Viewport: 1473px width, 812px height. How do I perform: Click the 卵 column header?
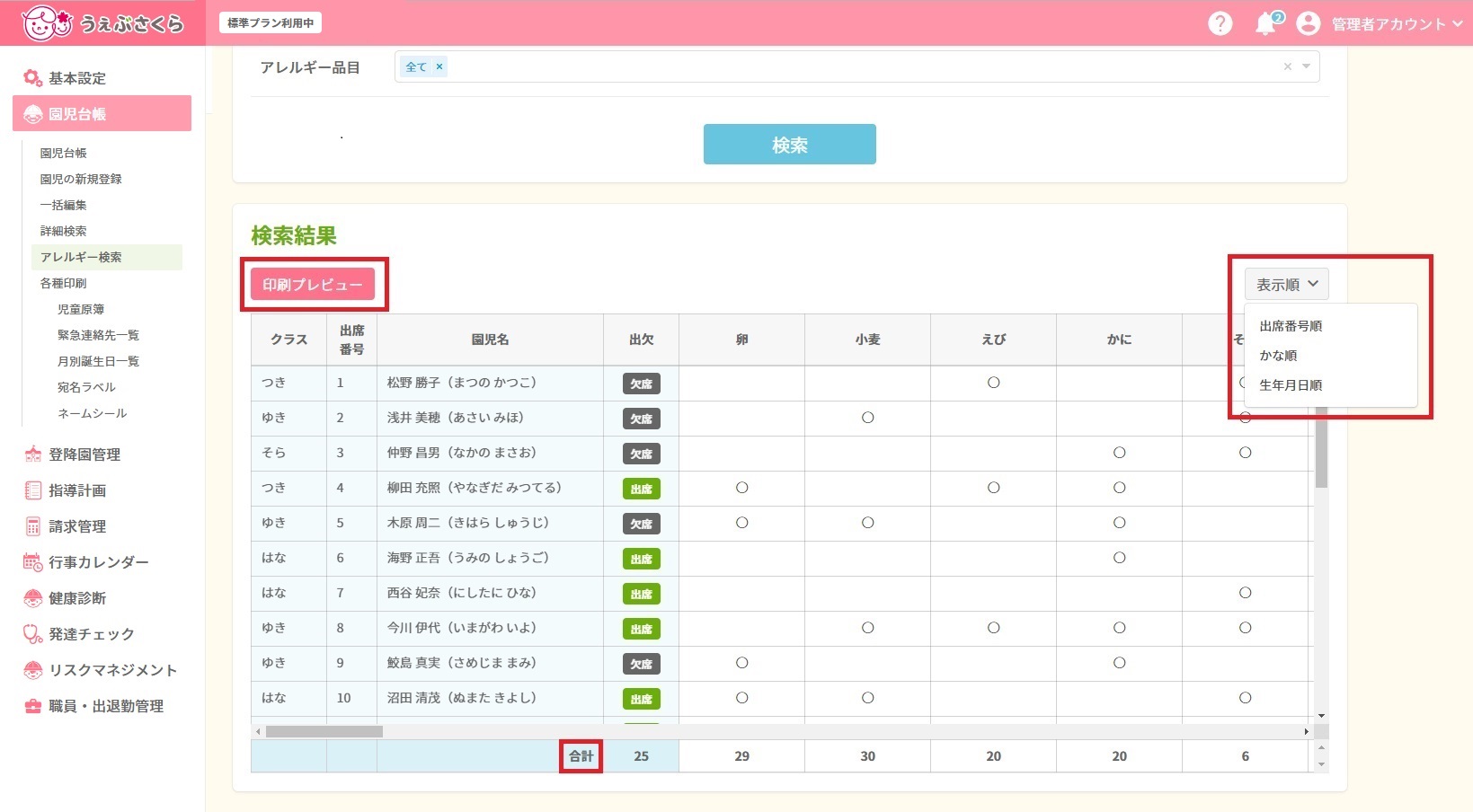[x=741, y=340]
